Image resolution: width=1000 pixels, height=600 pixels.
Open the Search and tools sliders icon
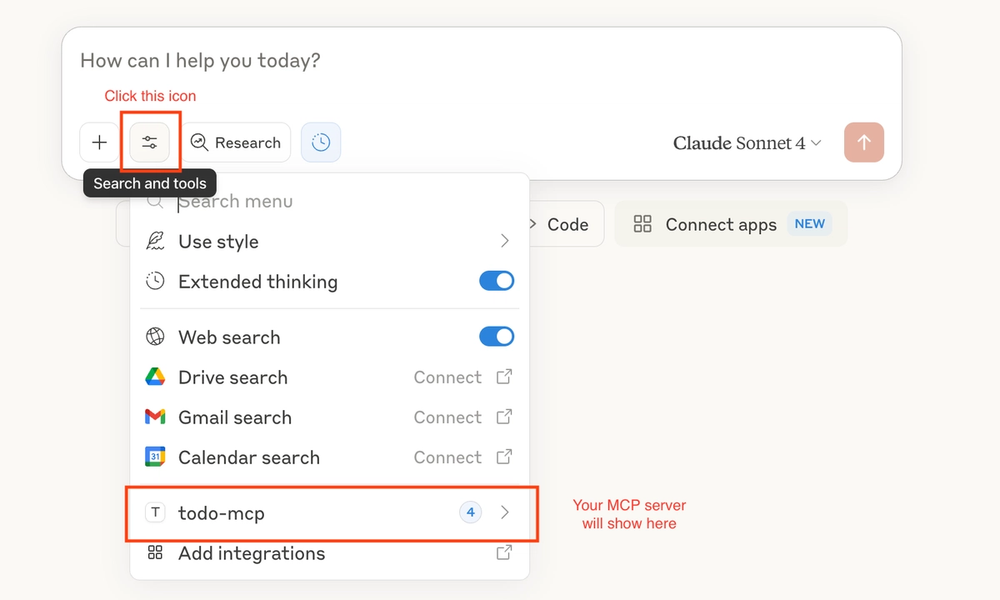[x=150, y=142]
